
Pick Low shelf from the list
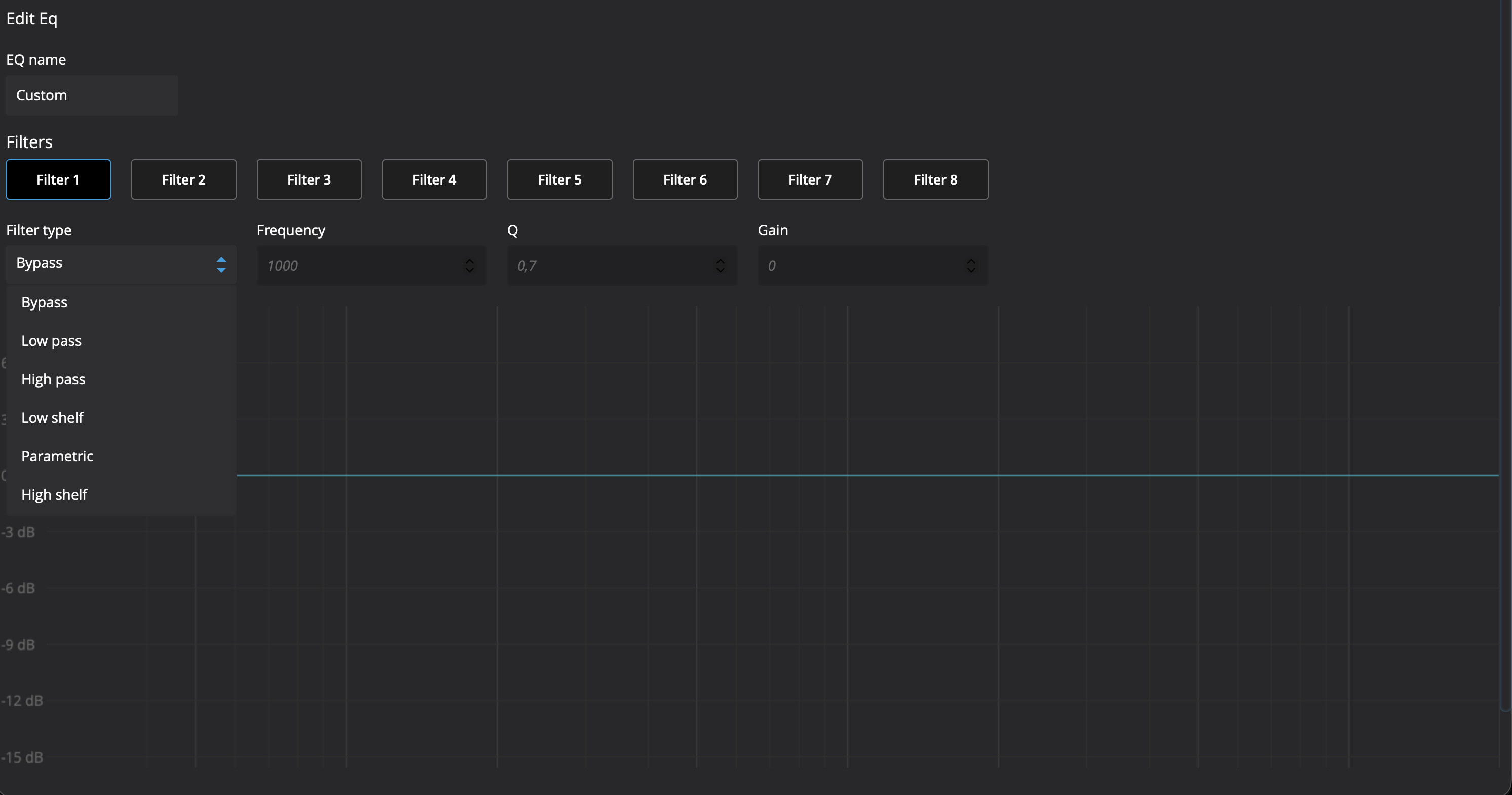point(53,418)
